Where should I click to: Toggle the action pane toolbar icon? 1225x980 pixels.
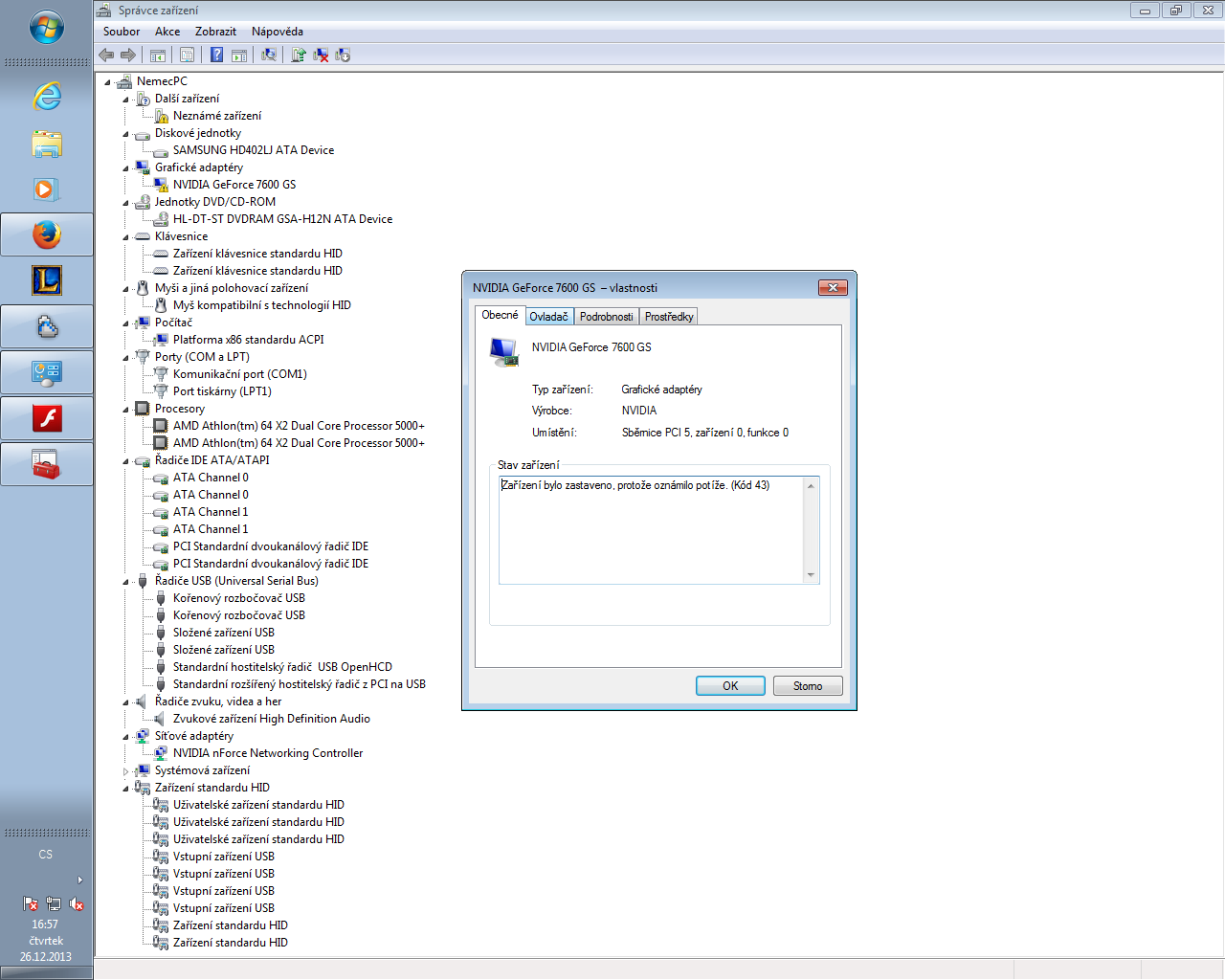(239, 56)
